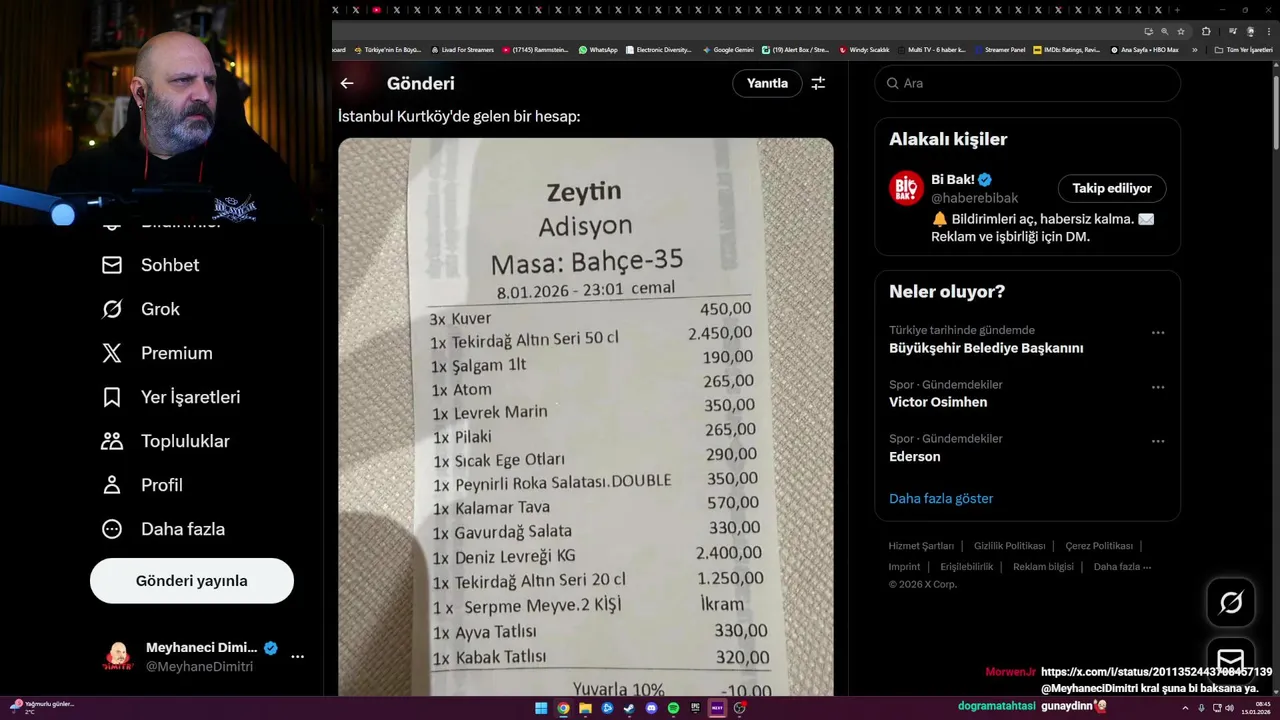1280x720 pixels.
Task: Open the Imprint footer link
Action: pyautogui.click(x=904, y=566)
